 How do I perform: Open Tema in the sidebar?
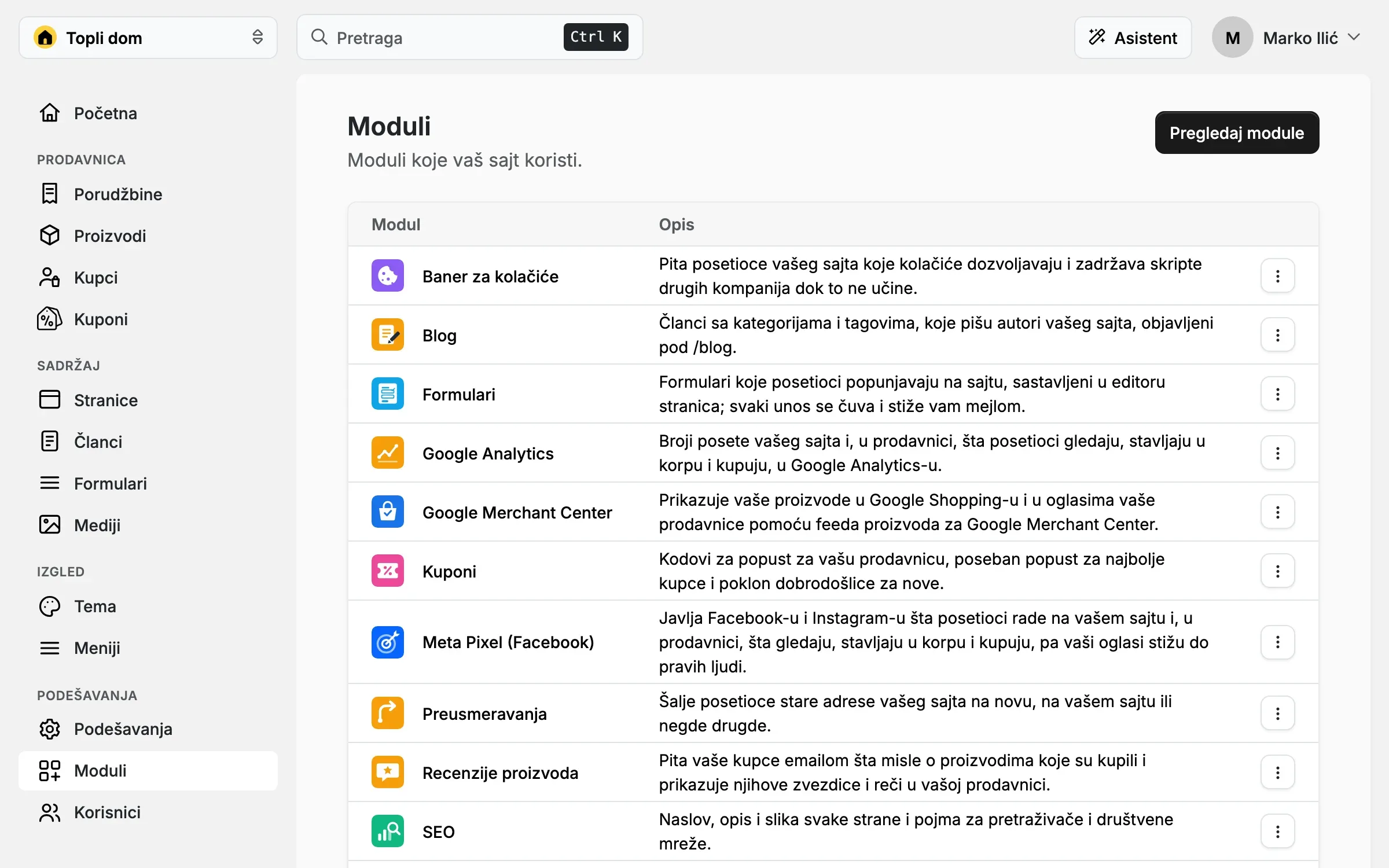click(x=148, y=606)
